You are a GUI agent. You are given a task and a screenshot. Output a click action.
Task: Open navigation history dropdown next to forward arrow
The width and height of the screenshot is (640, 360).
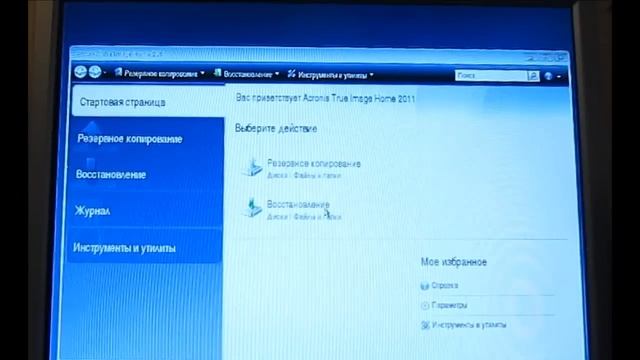(x=105, y=73)
